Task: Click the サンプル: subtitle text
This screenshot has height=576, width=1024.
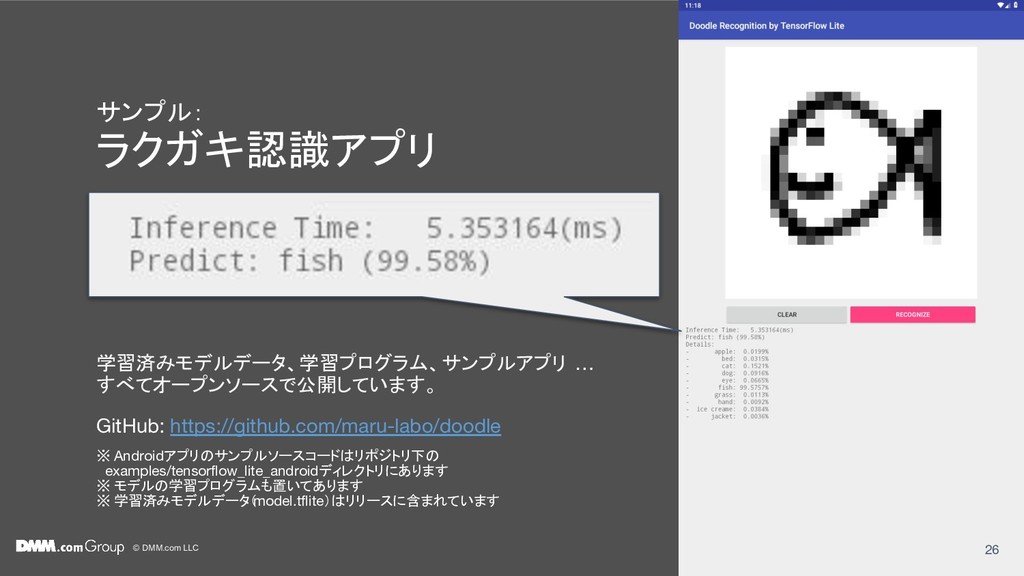Action: tap(149, 112)
